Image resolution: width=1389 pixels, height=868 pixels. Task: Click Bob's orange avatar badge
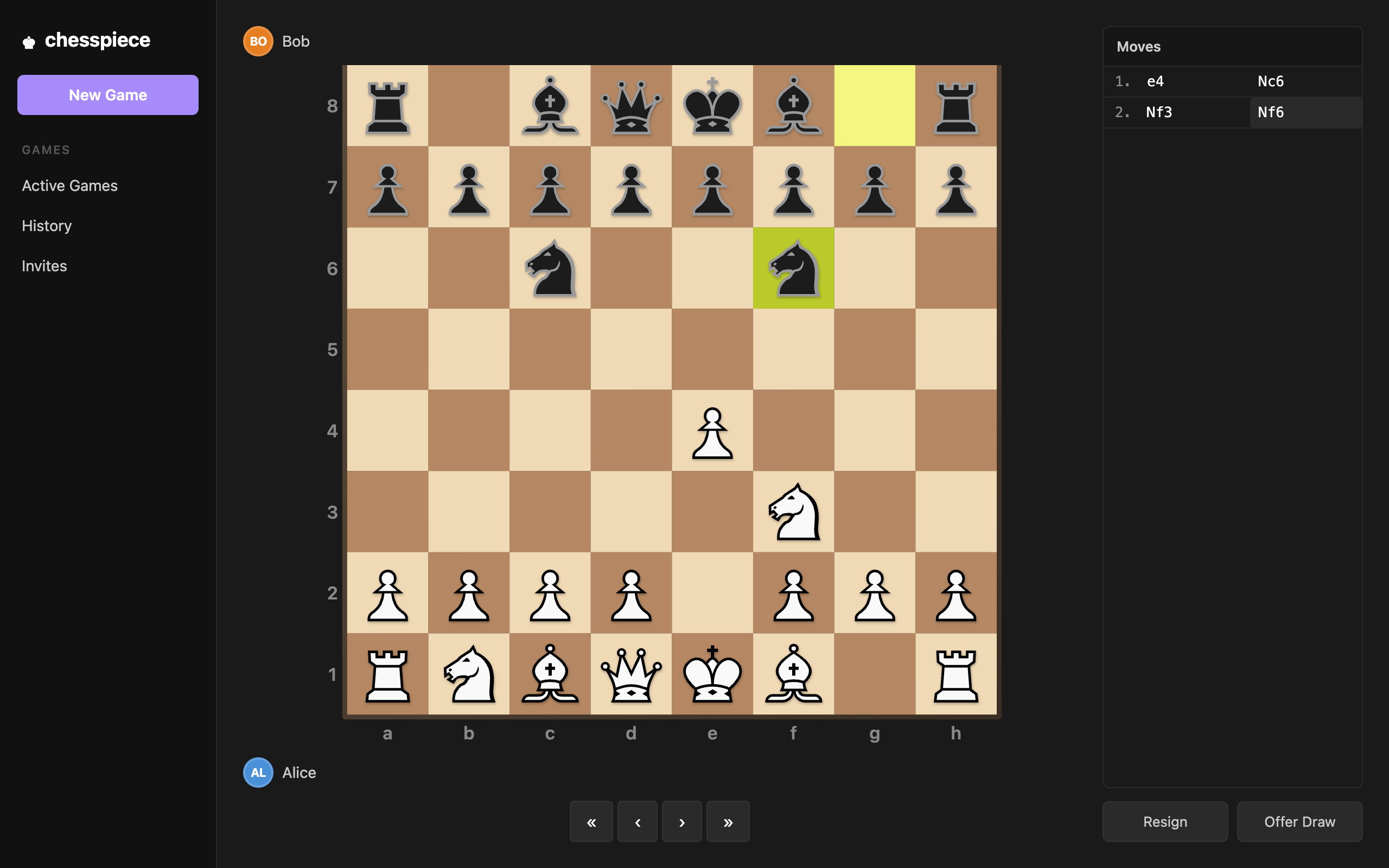pos(258,41)
